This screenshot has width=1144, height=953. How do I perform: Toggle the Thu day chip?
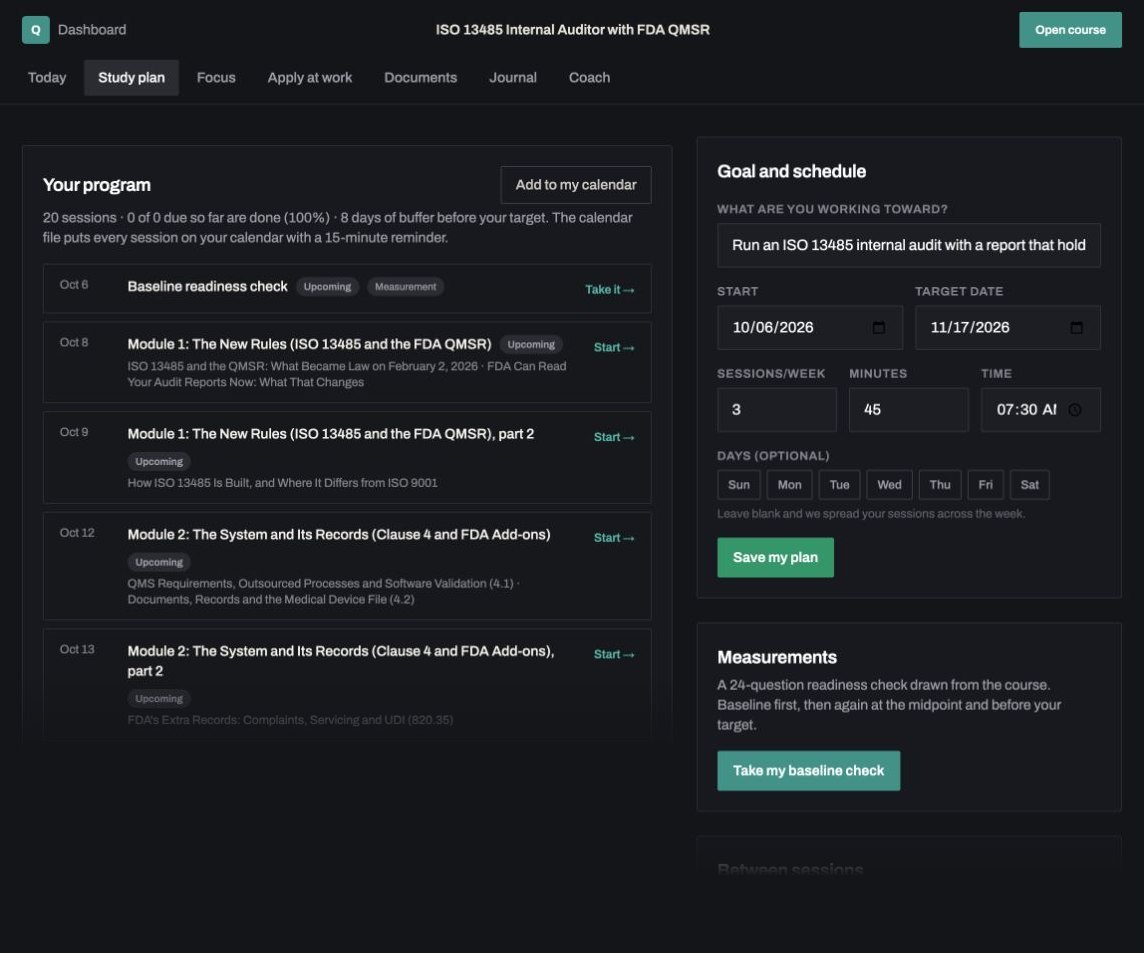pyautogui.click(x=940, y=485)
